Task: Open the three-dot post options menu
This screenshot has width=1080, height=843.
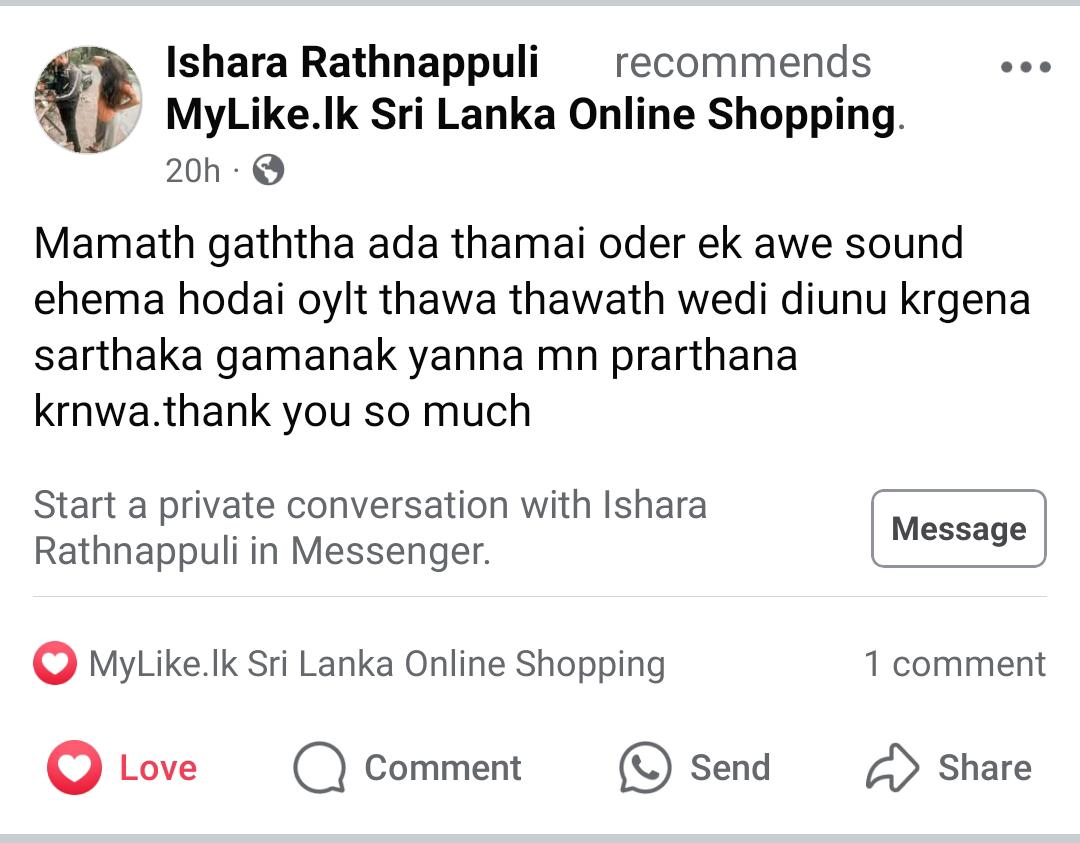Action: [x=1025, y=68]
